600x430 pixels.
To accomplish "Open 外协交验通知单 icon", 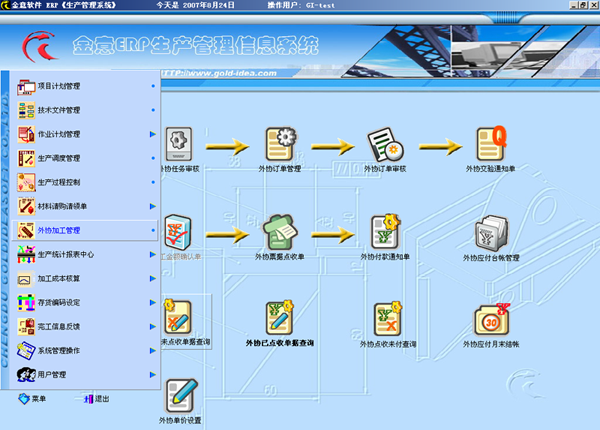I will [x=490, y=146].
